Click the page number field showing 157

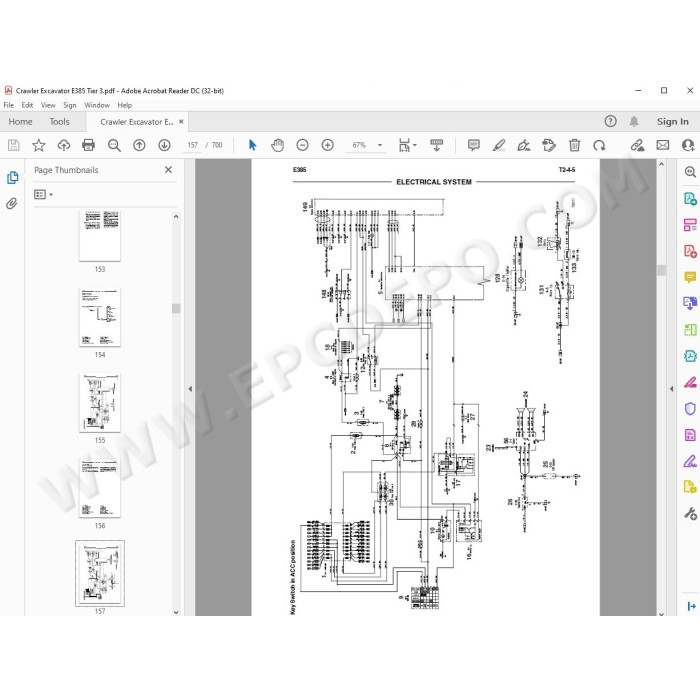[192, 145]
